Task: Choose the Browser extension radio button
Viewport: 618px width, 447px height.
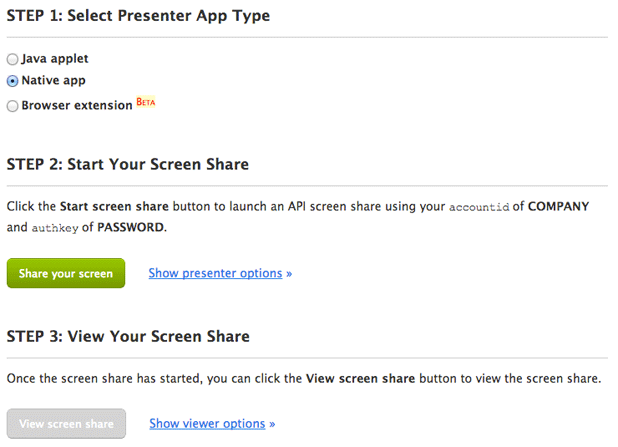Action: tap(12, 105)
